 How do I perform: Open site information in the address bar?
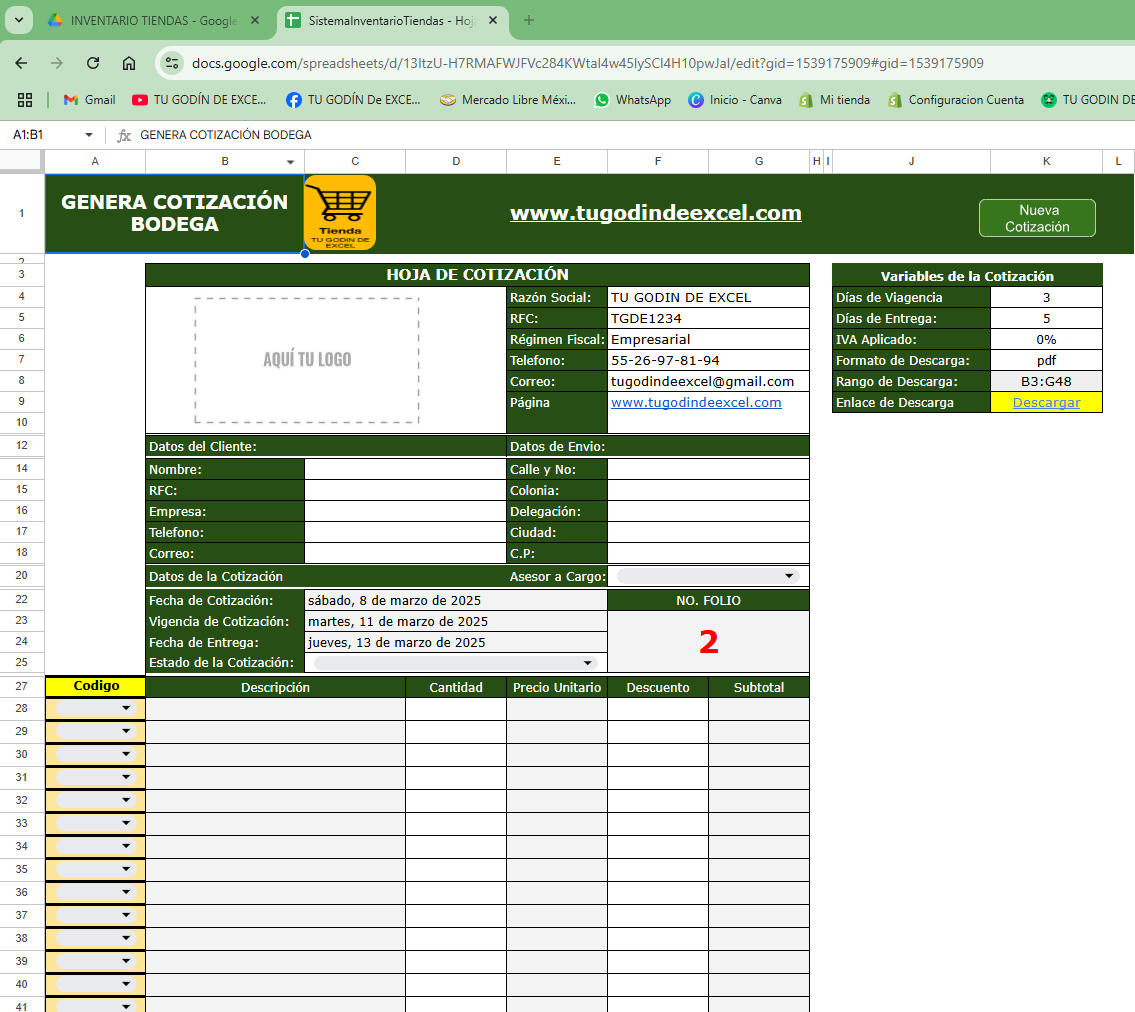click(x=172, y=62)
